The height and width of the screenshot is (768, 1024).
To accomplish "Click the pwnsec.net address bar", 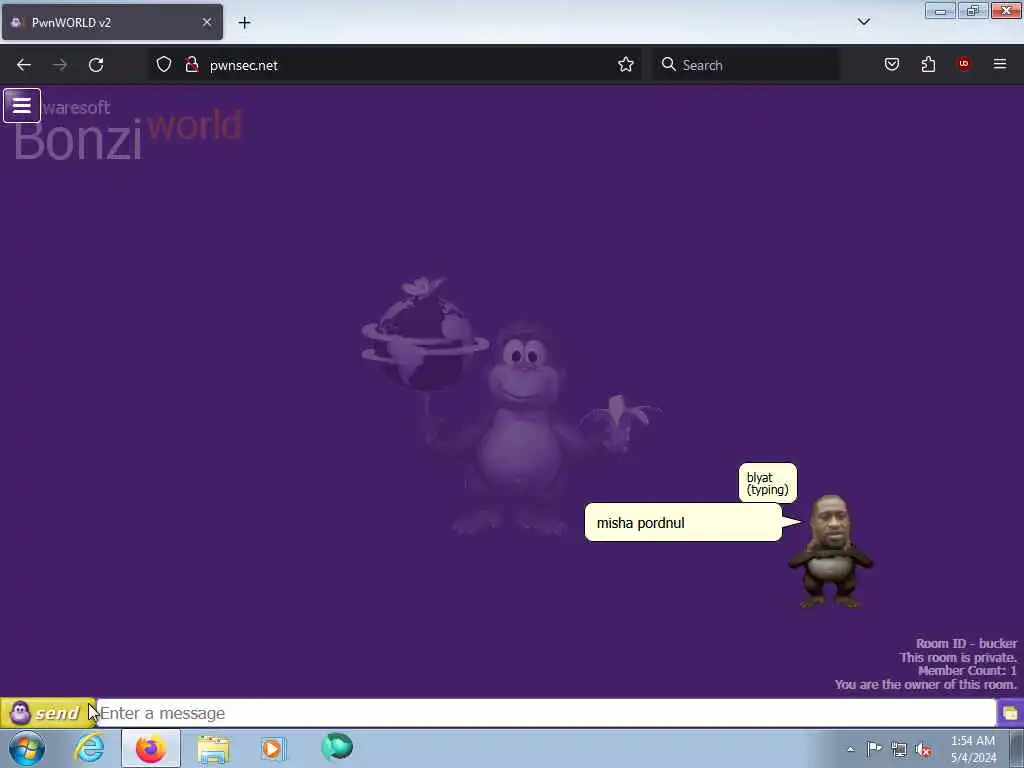I will 394,65.
